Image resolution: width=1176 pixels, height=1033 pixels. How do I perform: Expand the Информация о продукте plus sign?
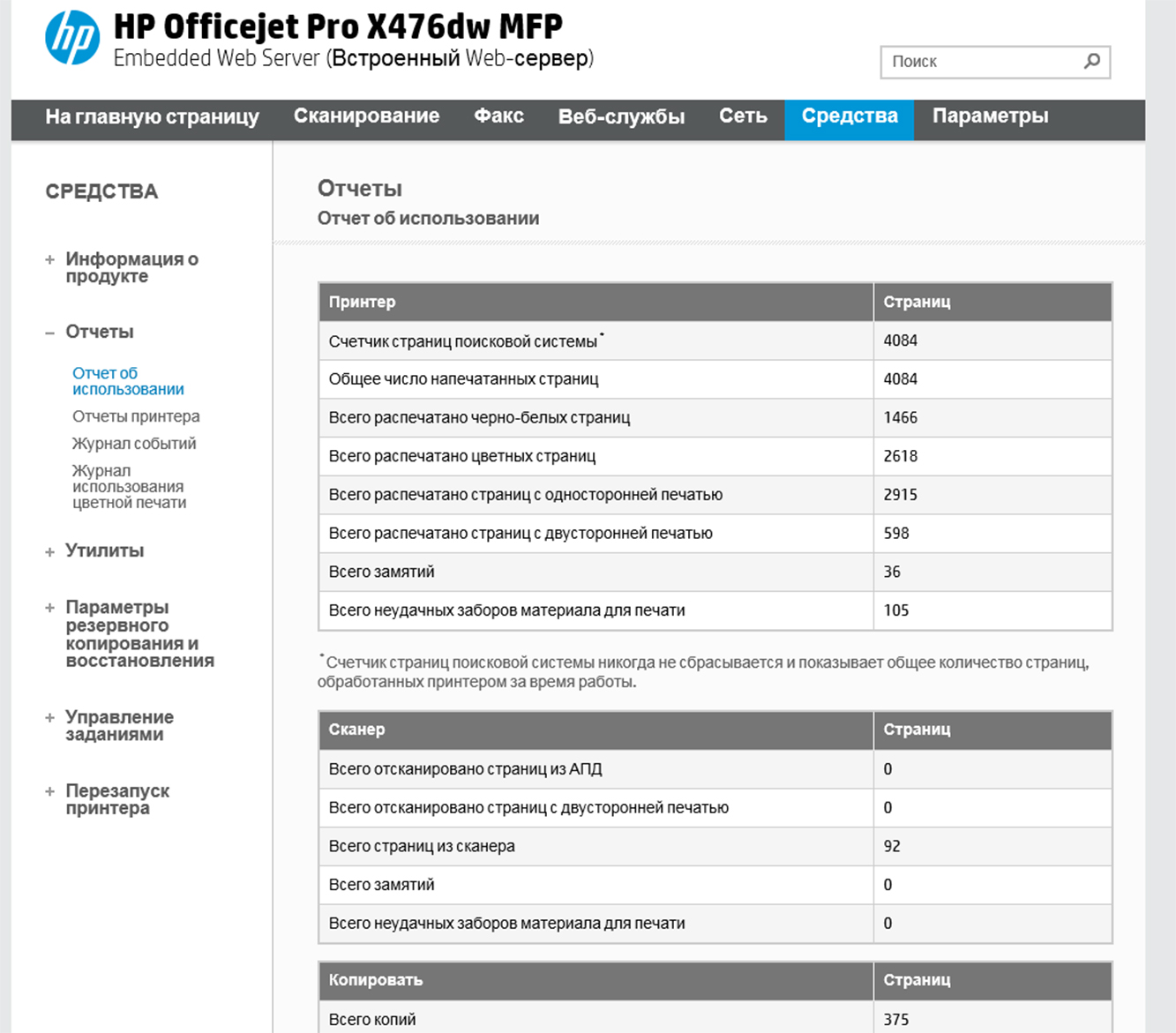coord(49,259)
